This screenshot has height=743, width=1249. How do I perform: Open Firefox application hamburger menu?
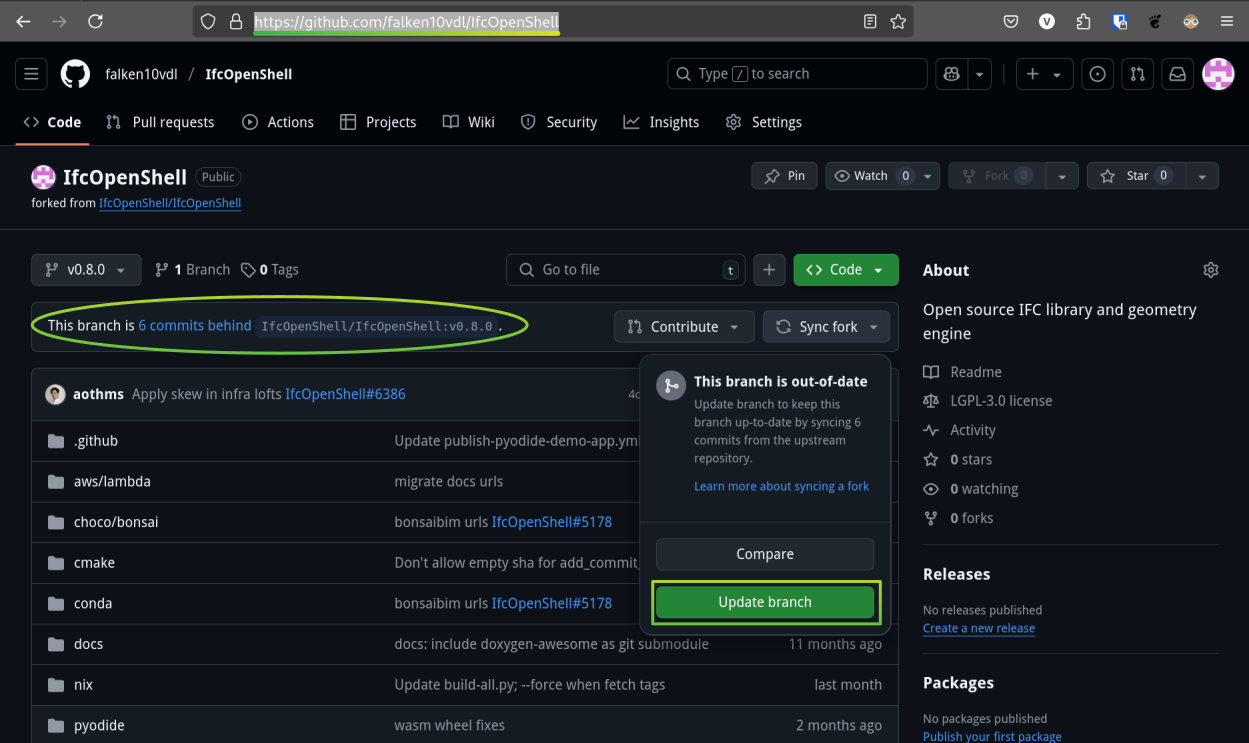[x=1227, y=21]
